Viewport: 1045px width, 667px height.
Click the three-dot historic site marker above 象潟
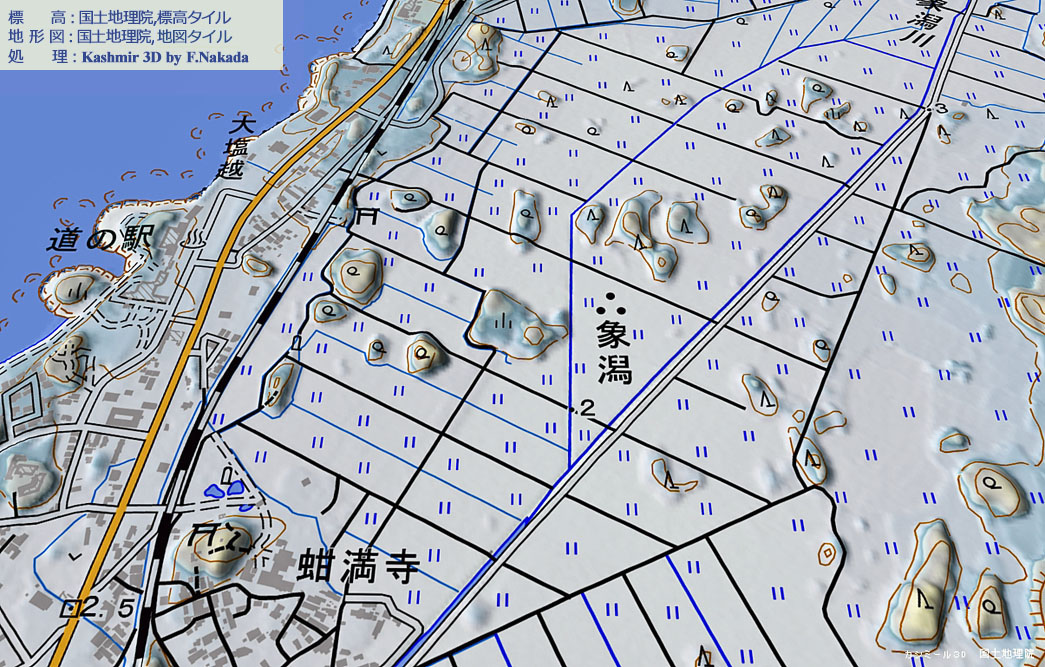tap(610, 303)
